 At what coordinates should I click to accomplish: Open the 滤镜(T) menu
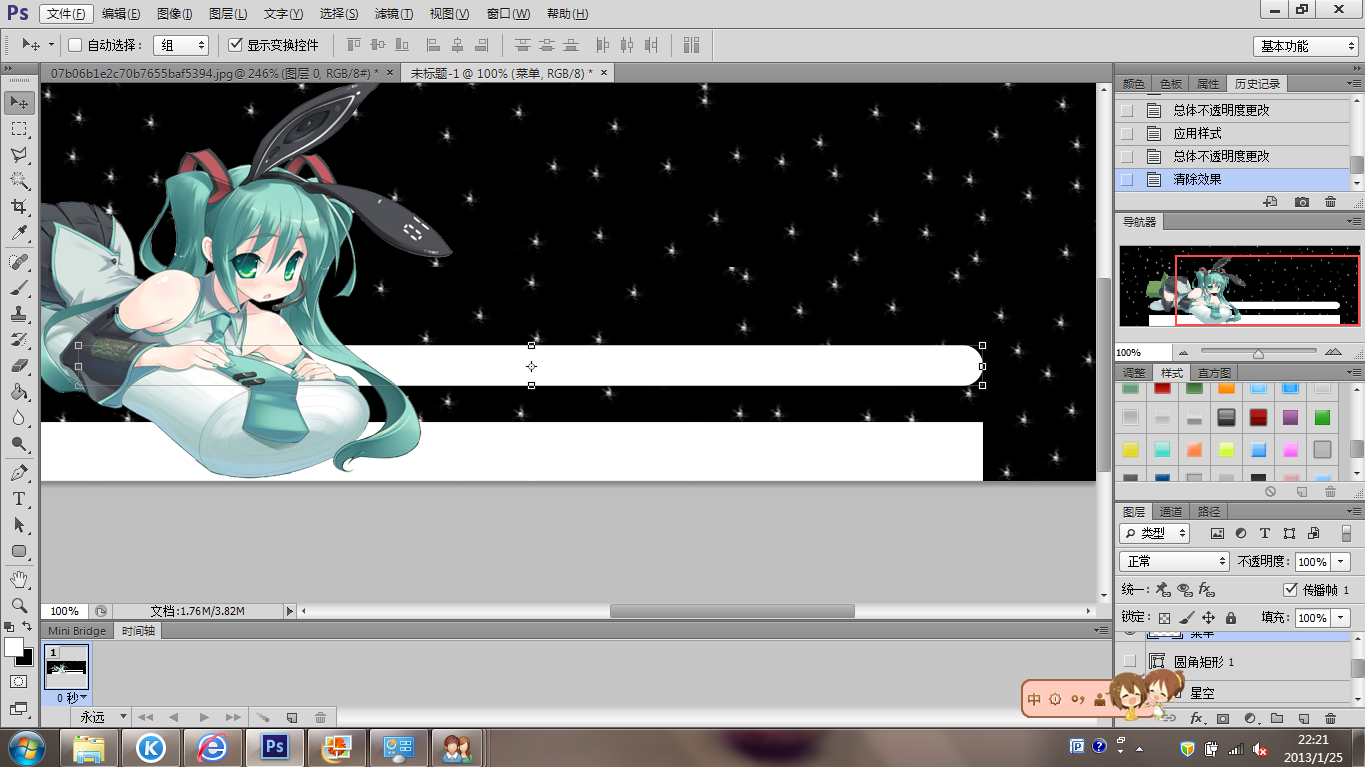(x=394, y=14)
